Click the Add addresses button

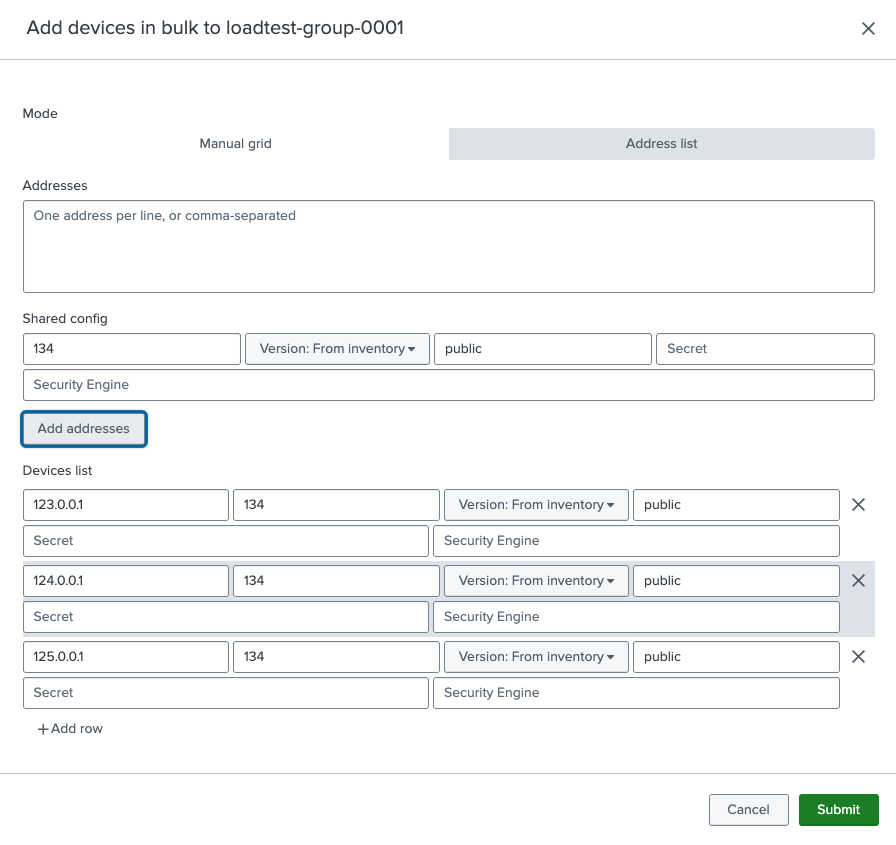point(83,428)
